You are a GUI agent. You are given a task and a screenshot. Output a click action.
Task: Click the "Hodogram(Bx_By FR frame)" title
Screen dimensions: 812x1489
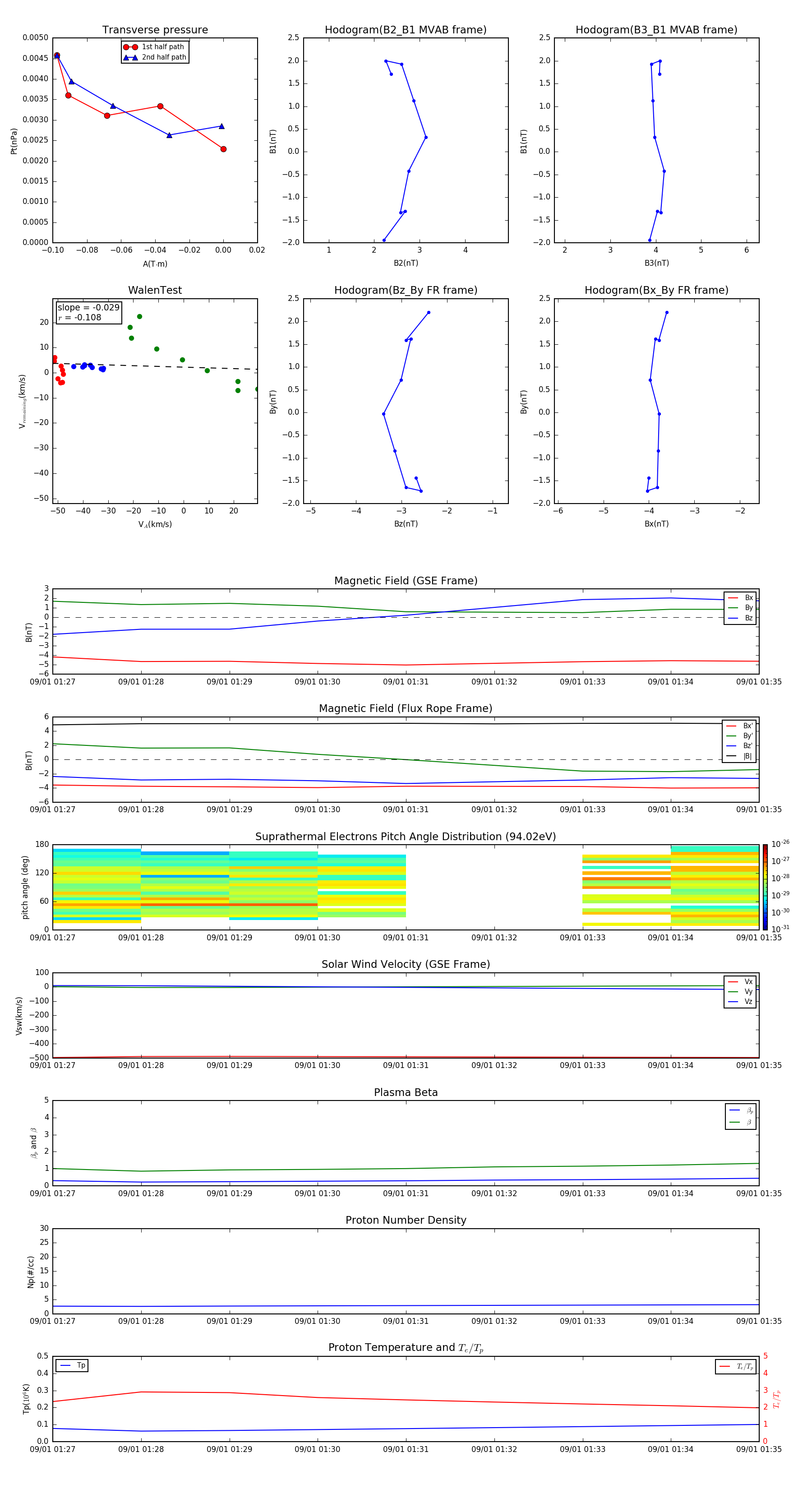656,290
